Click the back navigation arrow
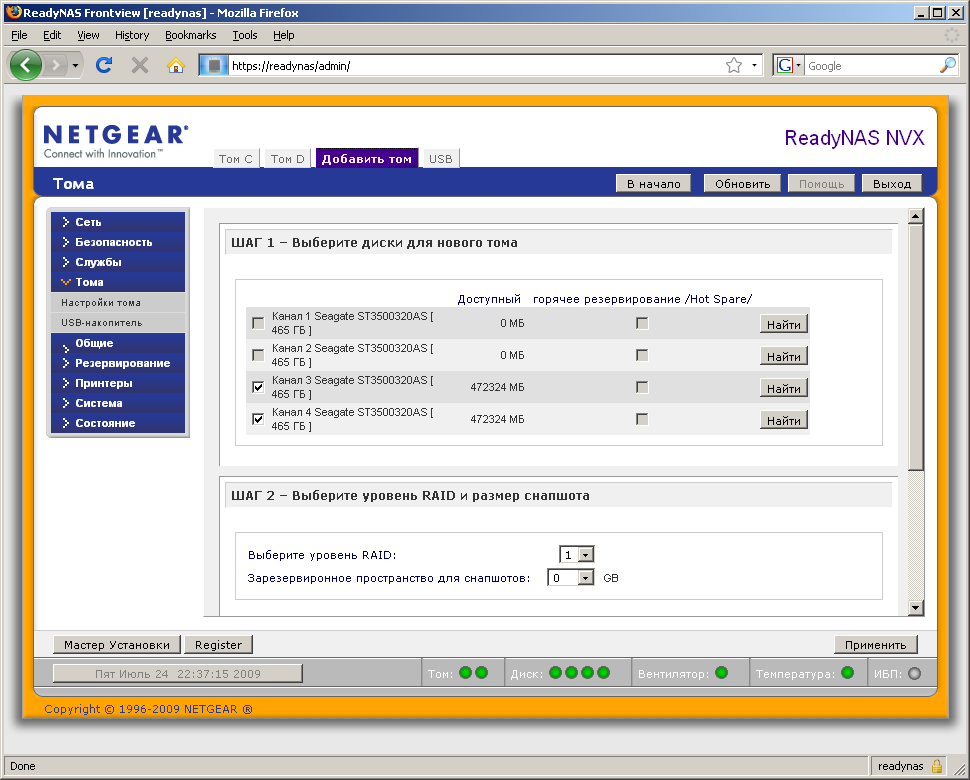The width and height of the screenshot is (970, 780). (26, 65)
